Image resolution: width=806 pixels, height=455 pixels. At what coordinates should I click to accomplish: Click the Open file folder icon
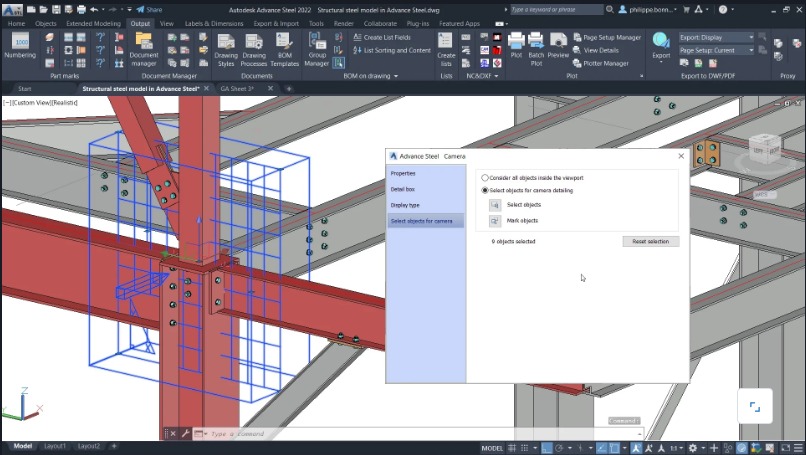pyautogui.click(x=44, y=9)
